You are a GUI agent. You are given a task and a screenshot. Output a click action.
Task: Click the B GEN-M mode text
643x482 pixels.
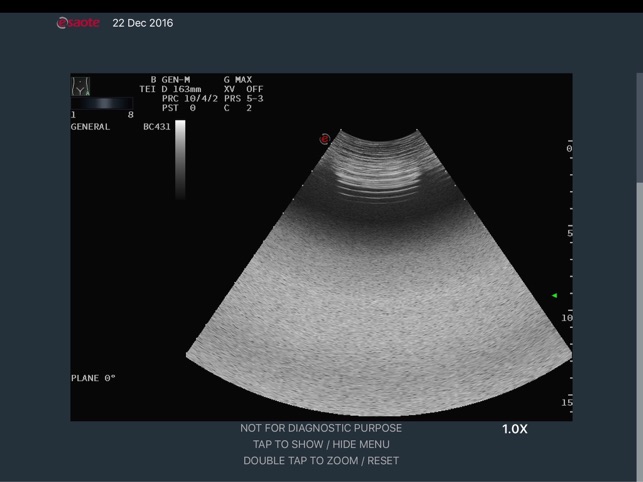pyautogui.click(x=170, y=80)
